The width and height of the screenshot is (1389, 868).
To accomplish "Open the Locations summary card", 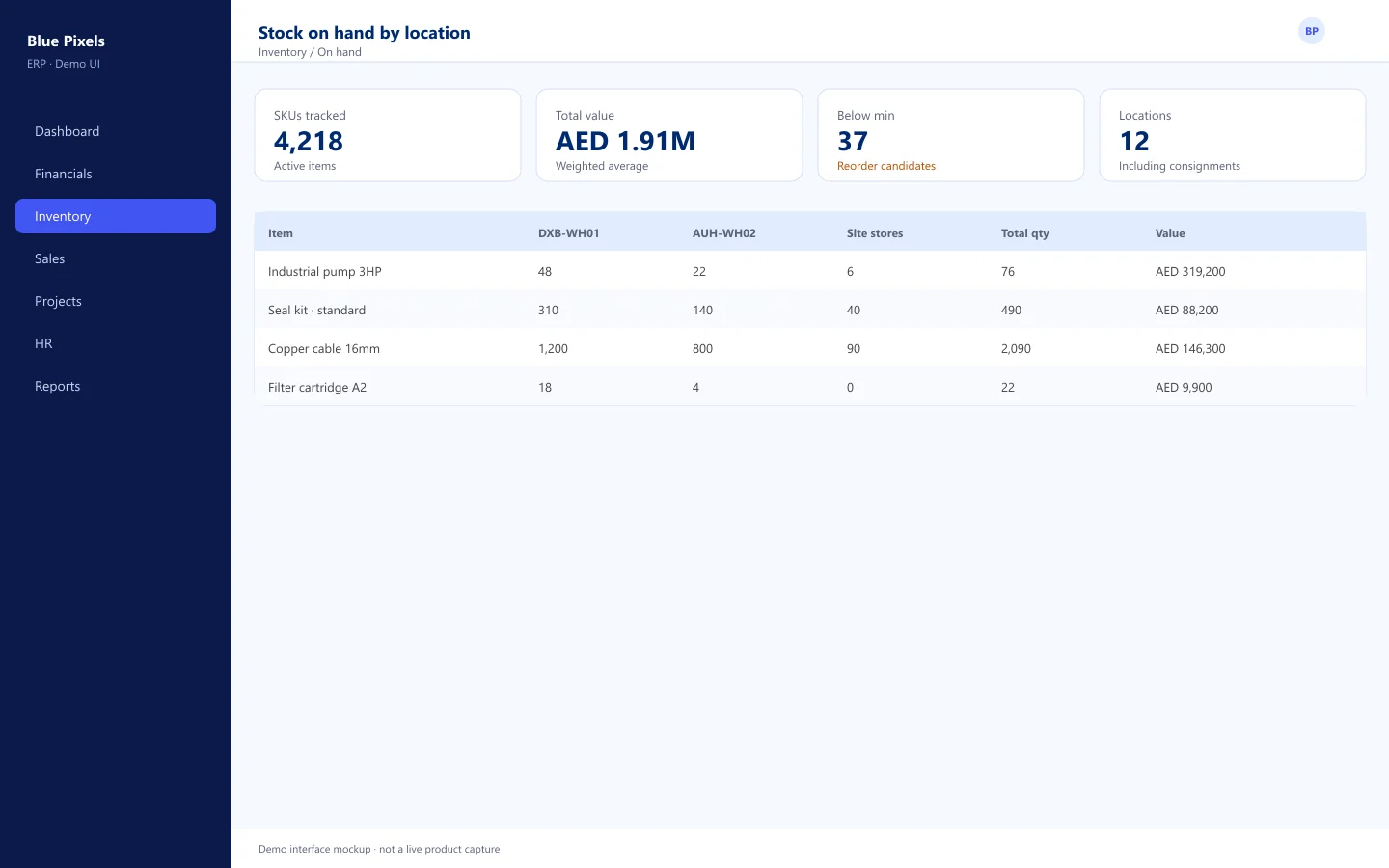I will tap(1233, 135).
